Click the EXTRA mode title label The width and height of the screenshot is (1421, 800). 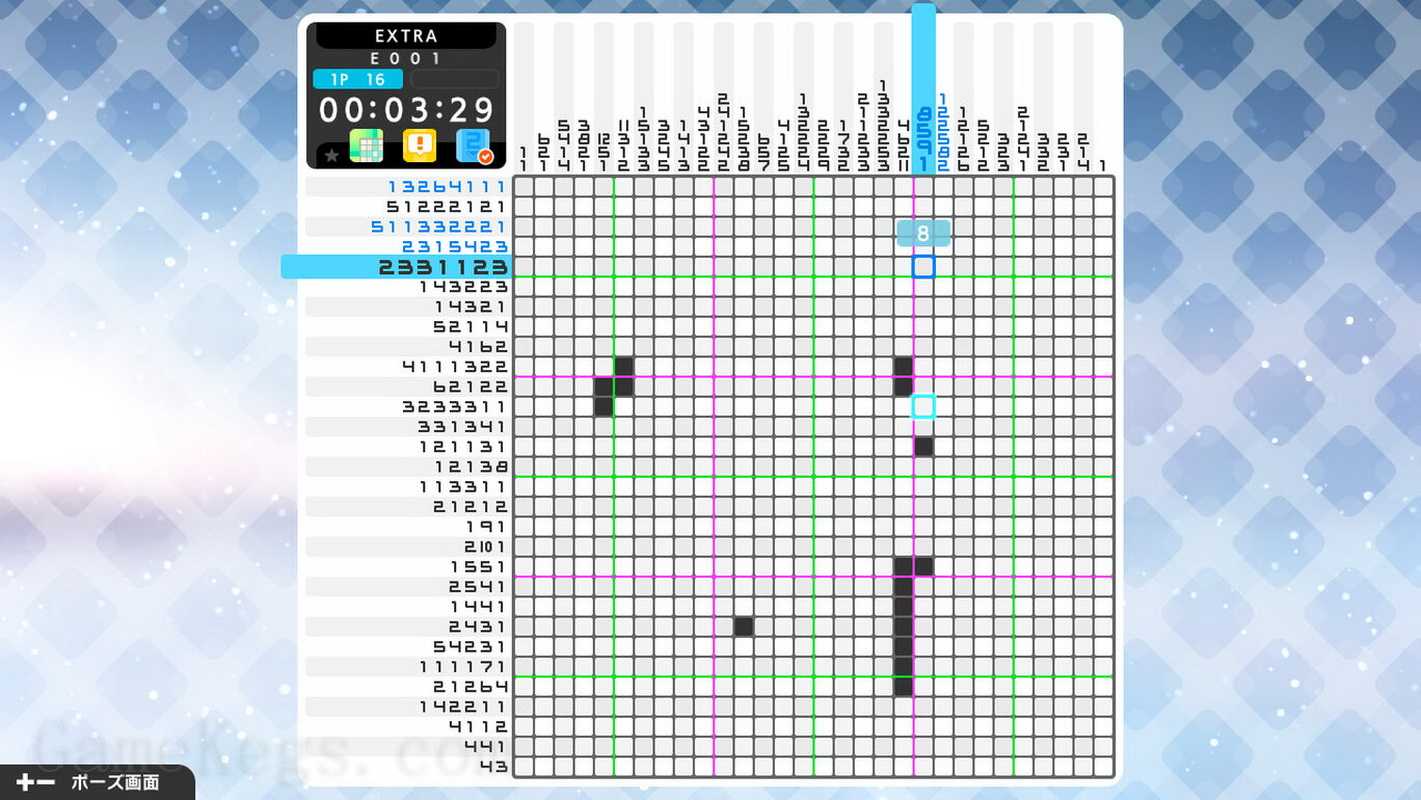(406, 36)
